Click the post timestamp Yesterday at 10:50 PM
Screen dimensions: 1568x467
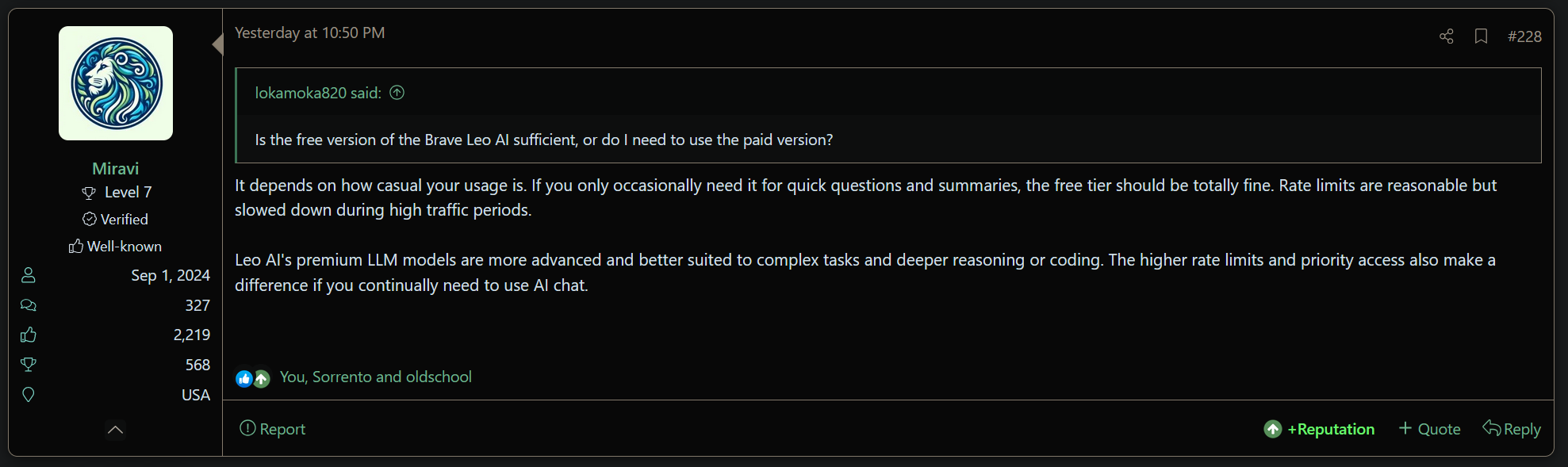(x=309, y=33)
